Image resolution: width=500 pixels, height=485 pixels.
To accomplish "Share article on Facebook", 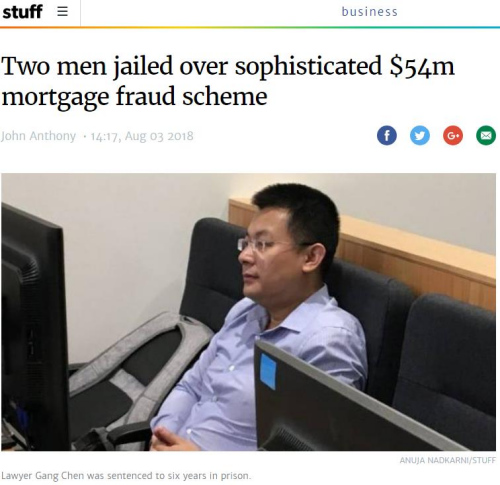I will pos(387,136).
